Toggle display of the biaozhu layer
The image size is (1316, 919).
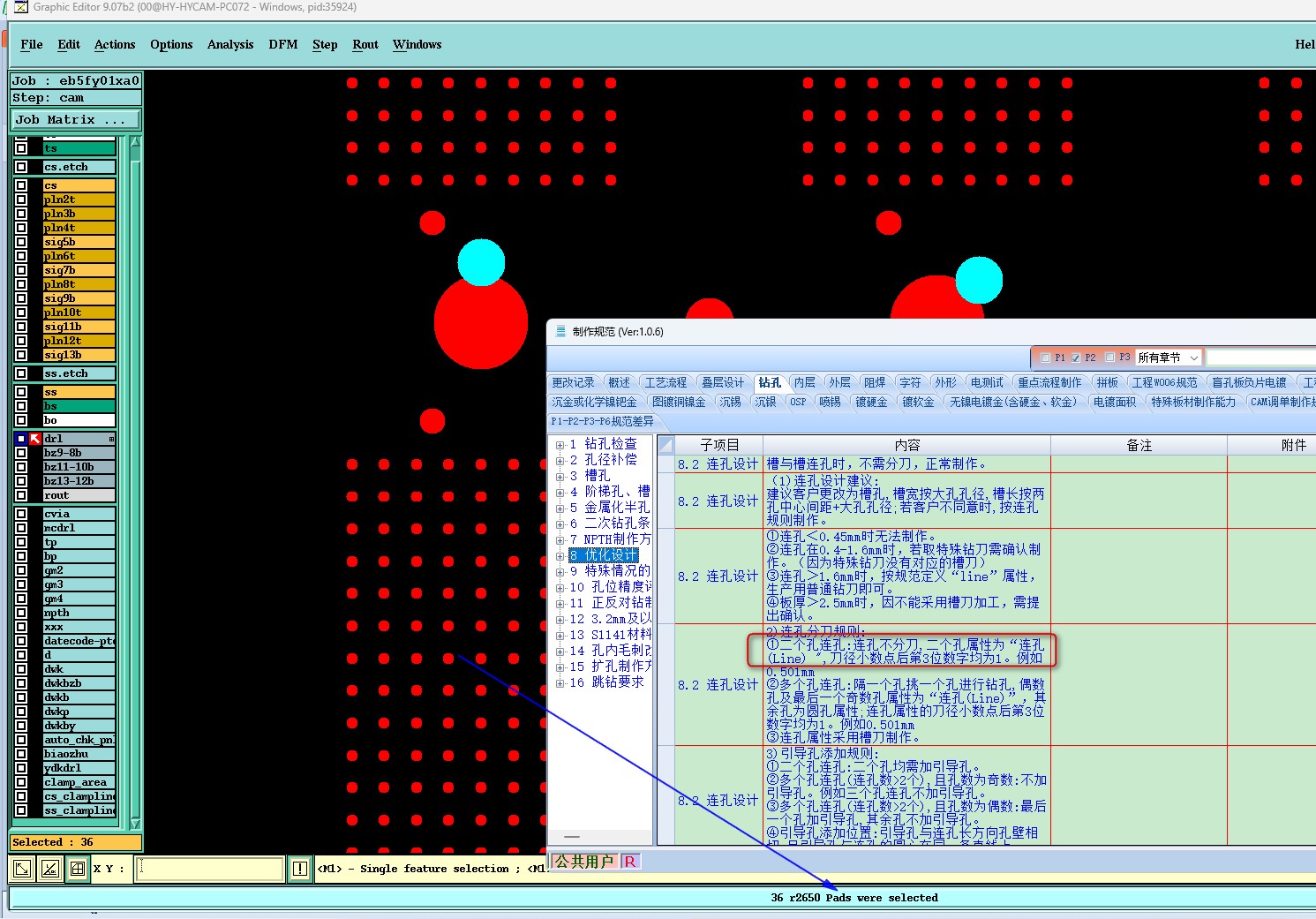[x=21, y=754]
